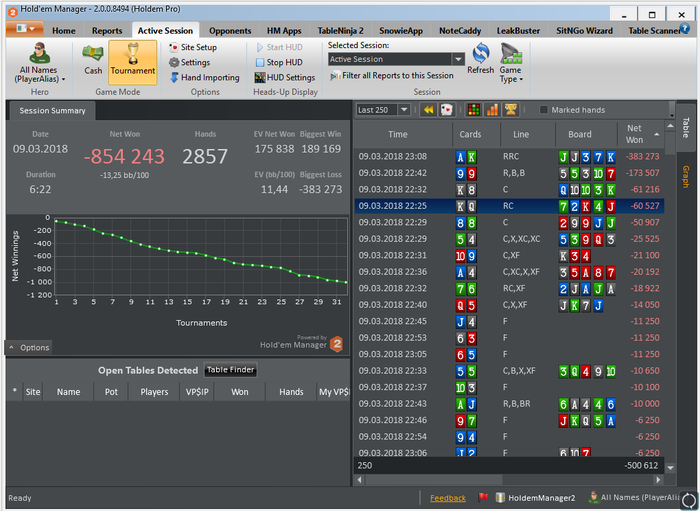The height and width of the screenshot is (511, 700).
Task: Select the Tournament game mode trophy
Action: (133, 62)
